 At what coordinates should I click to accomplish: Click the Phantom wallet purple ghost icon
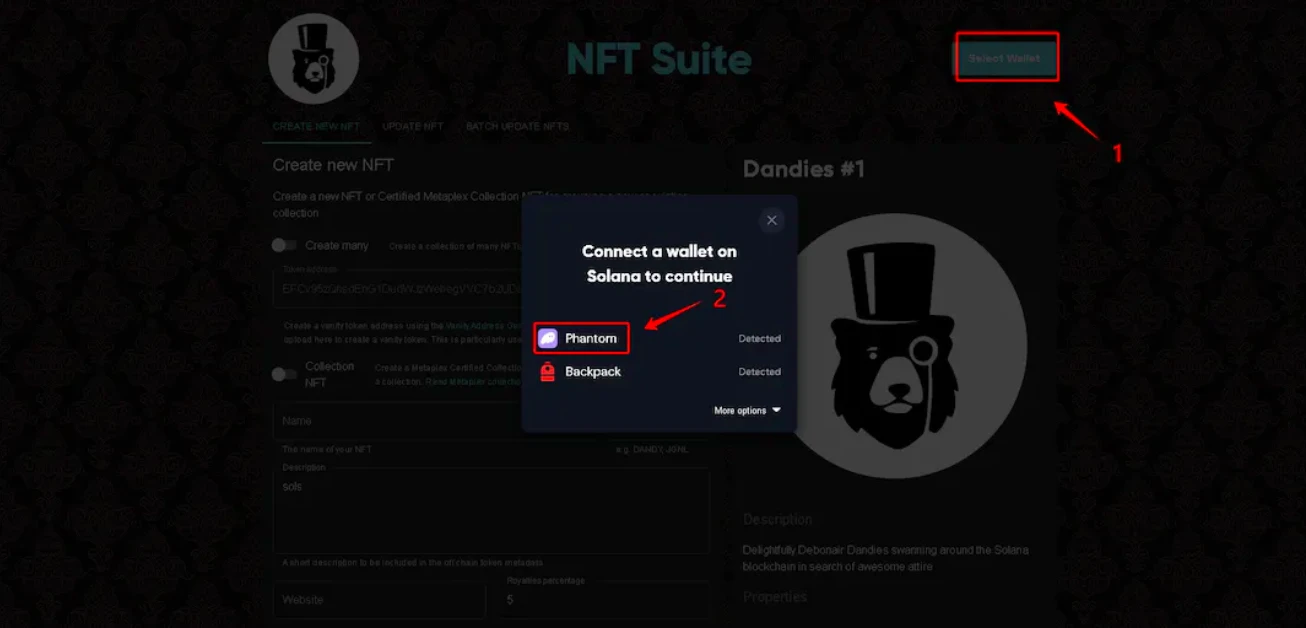click(x=548, y=339)
